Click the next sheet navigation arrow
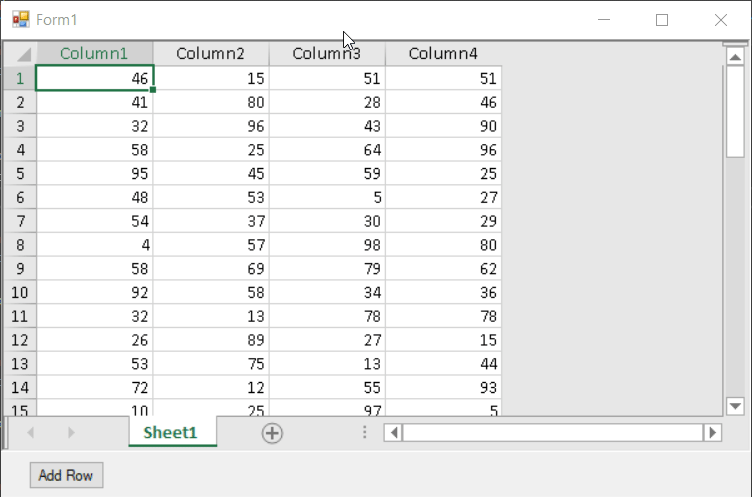Screen dimensions: 752x497 (x=71, y=433)
